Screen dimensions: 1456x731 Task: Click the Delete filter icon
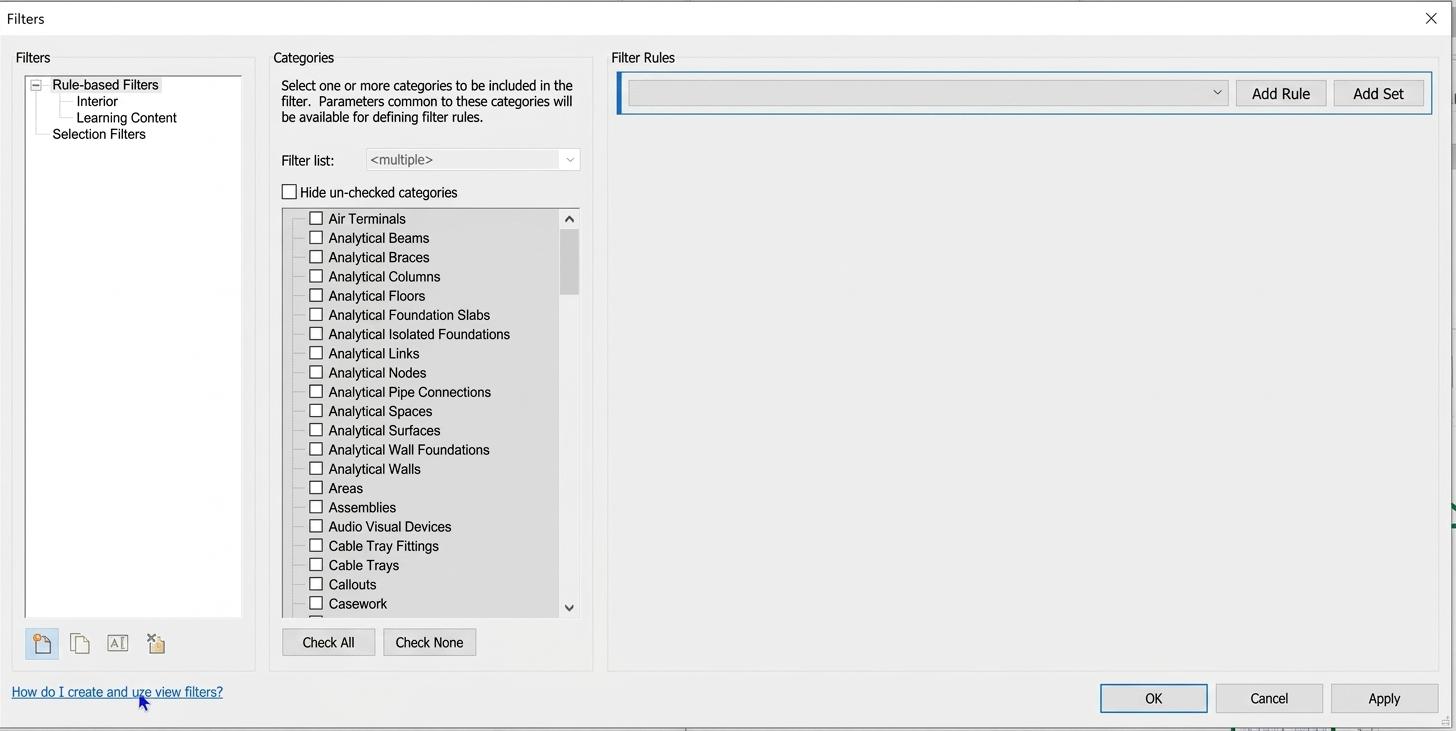156,643
